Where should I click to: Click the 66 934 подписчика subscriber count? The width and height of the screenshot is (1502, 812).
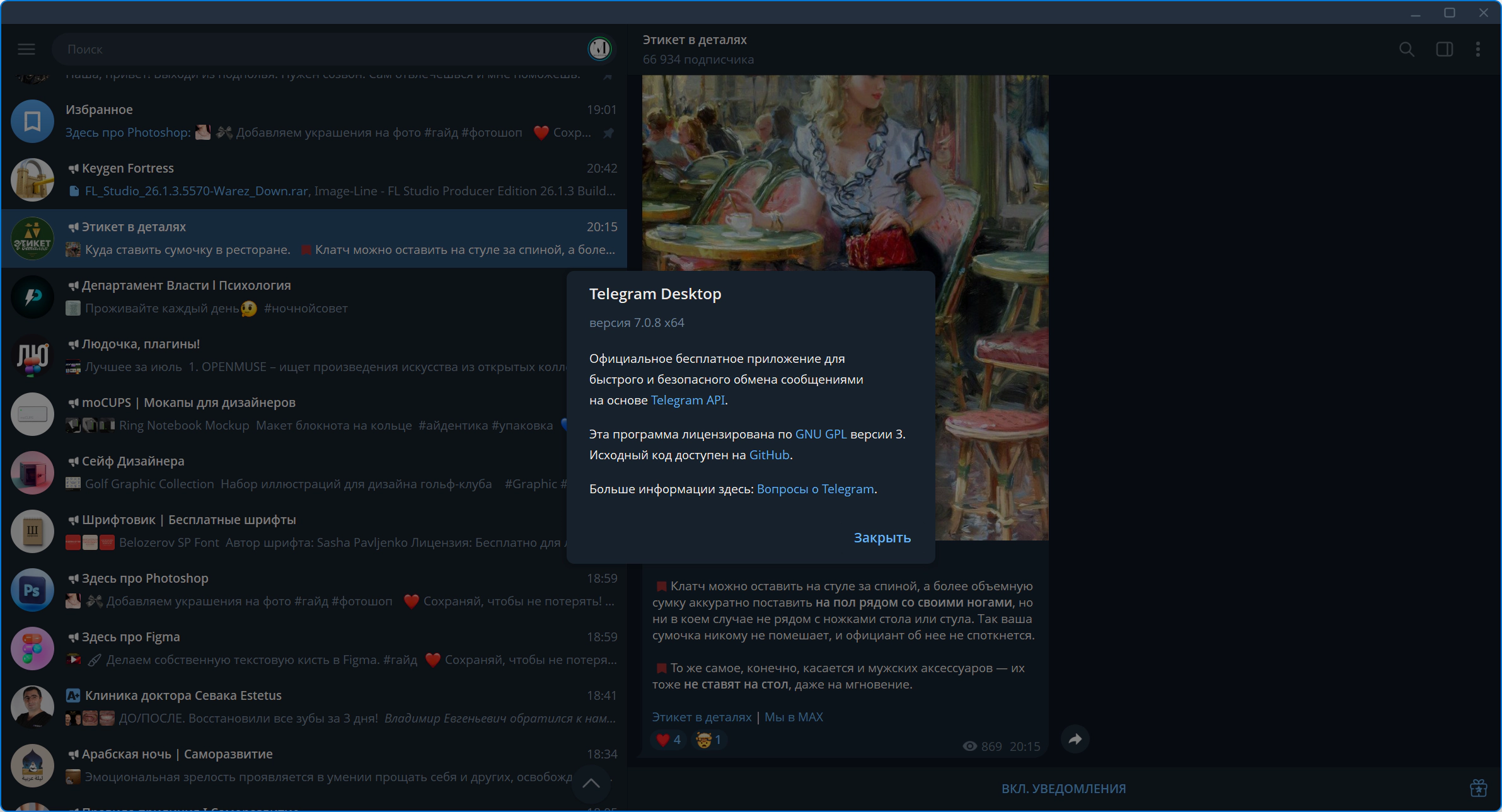tap(698, 59)
